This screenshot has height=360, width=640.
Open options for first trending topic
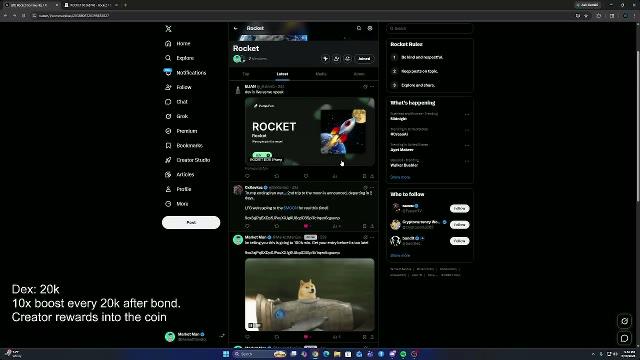[x=467, y=115]
